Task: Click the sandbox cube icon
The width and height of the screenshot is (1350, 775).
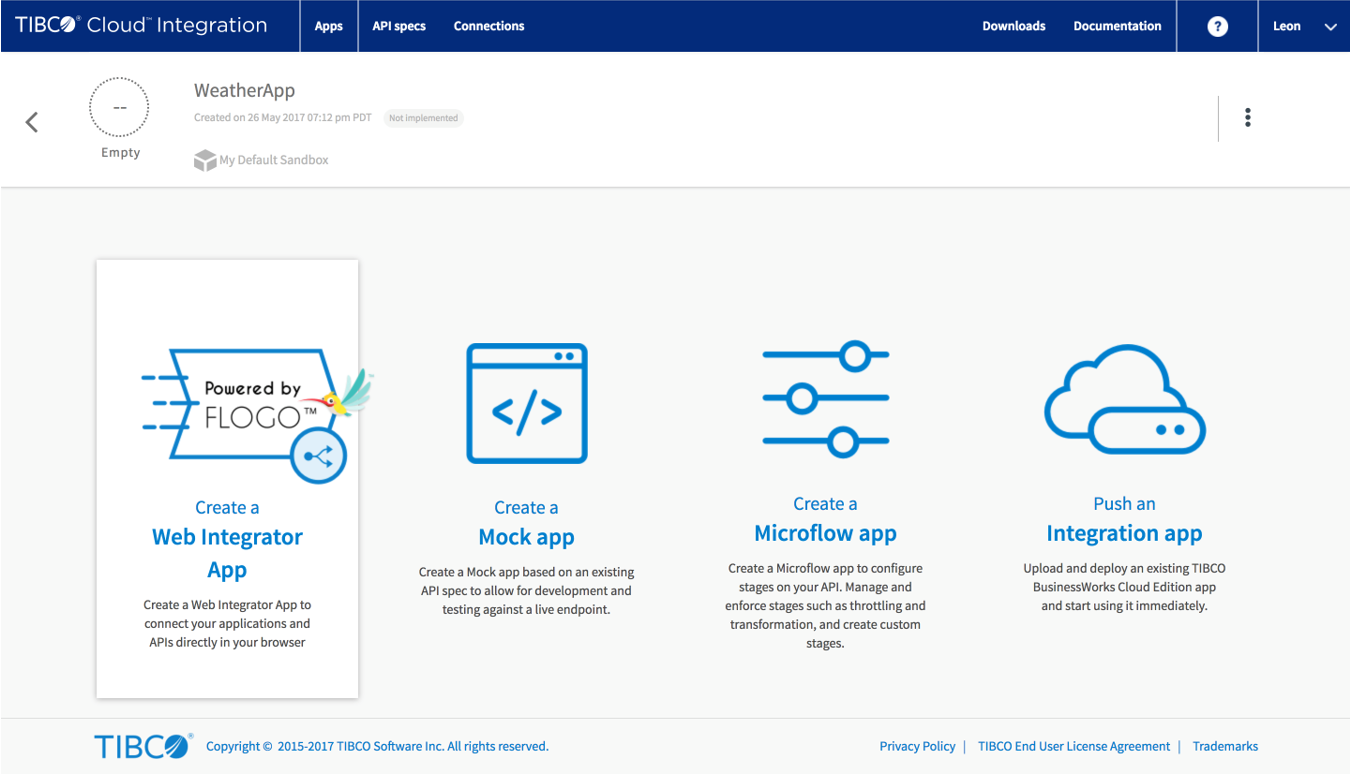Action: (205, 160)
